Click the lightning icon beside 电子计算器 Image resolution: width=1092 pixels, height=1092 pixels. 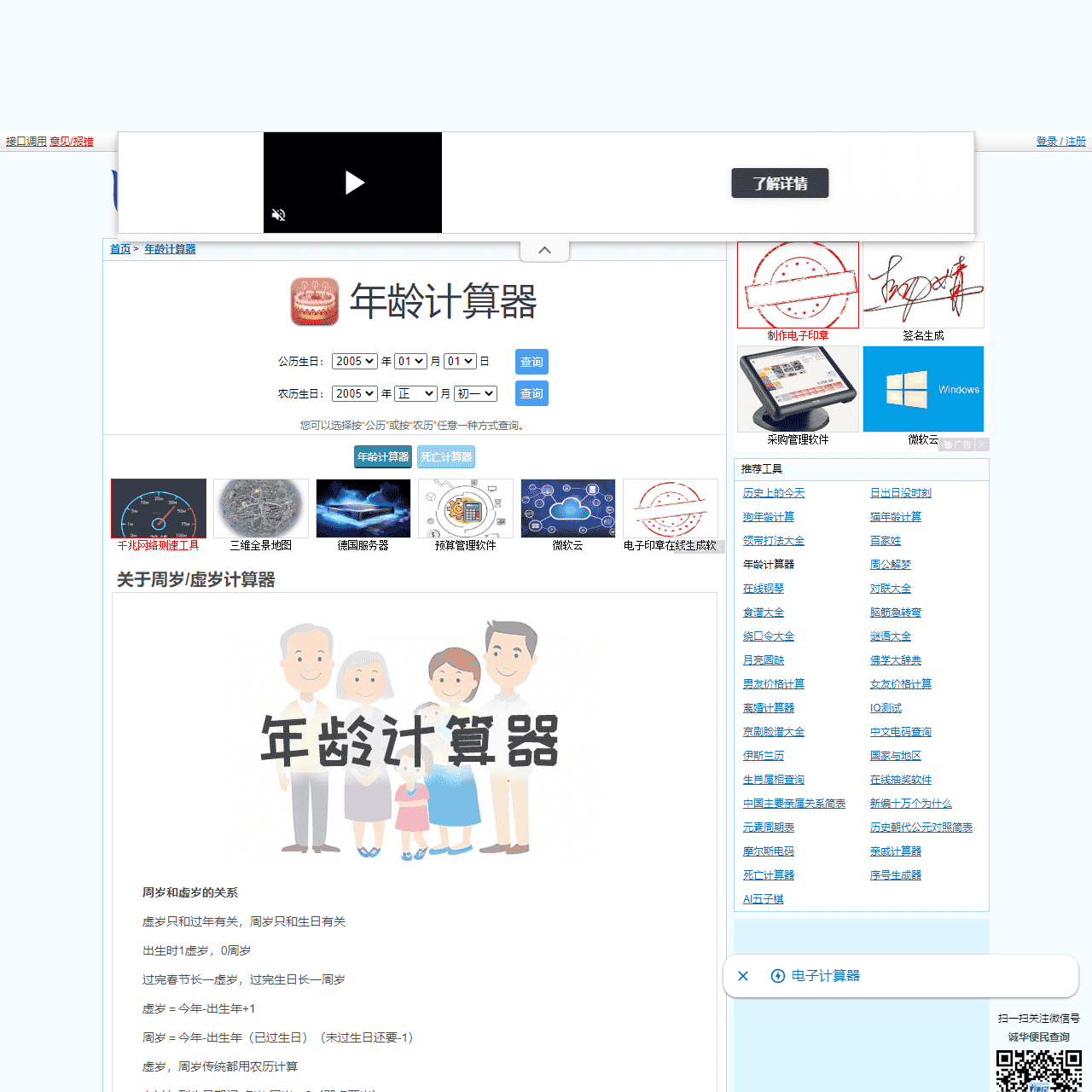[x=777, y=976]
